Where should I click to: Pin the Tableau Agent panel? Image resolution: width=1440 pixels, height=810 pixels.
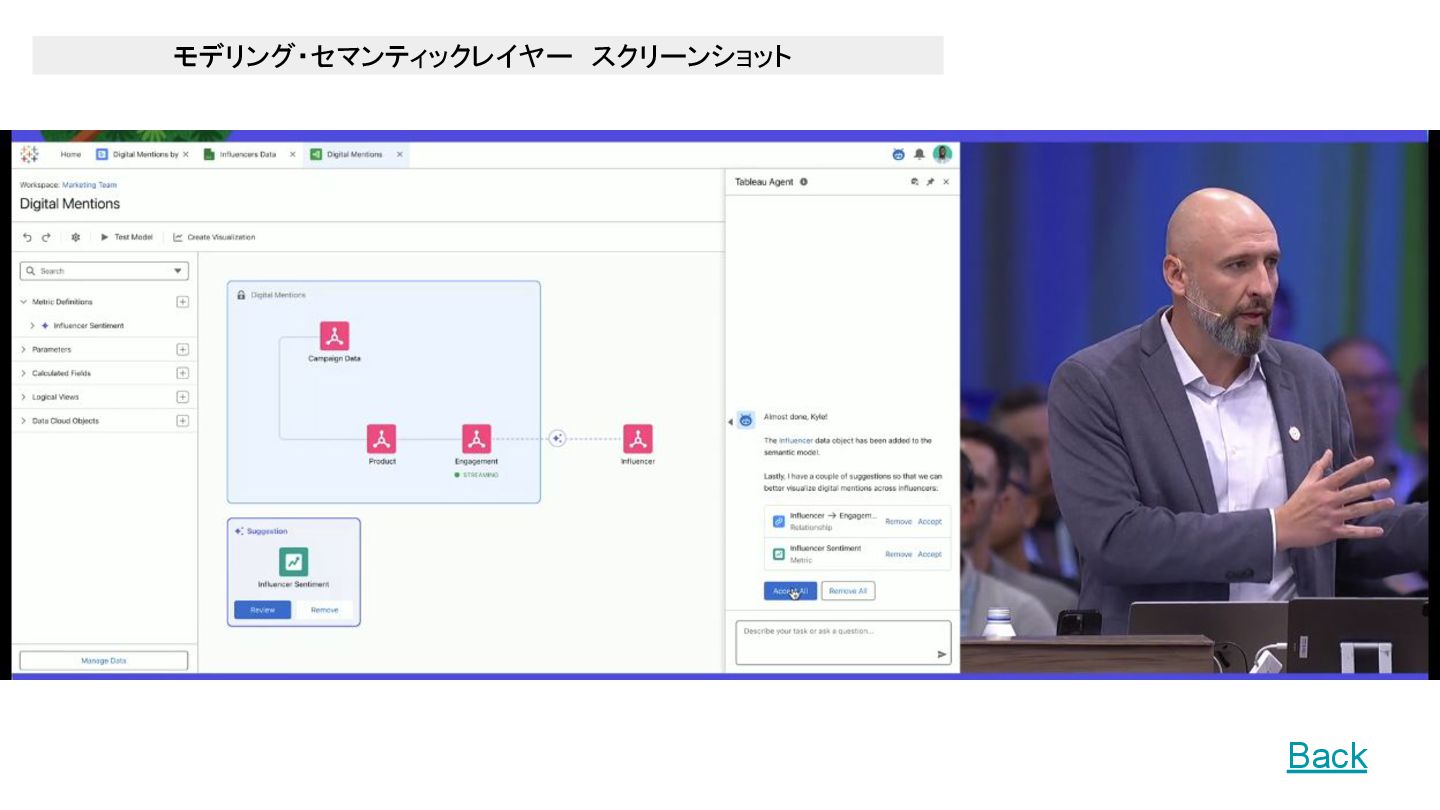click(930, 182)
